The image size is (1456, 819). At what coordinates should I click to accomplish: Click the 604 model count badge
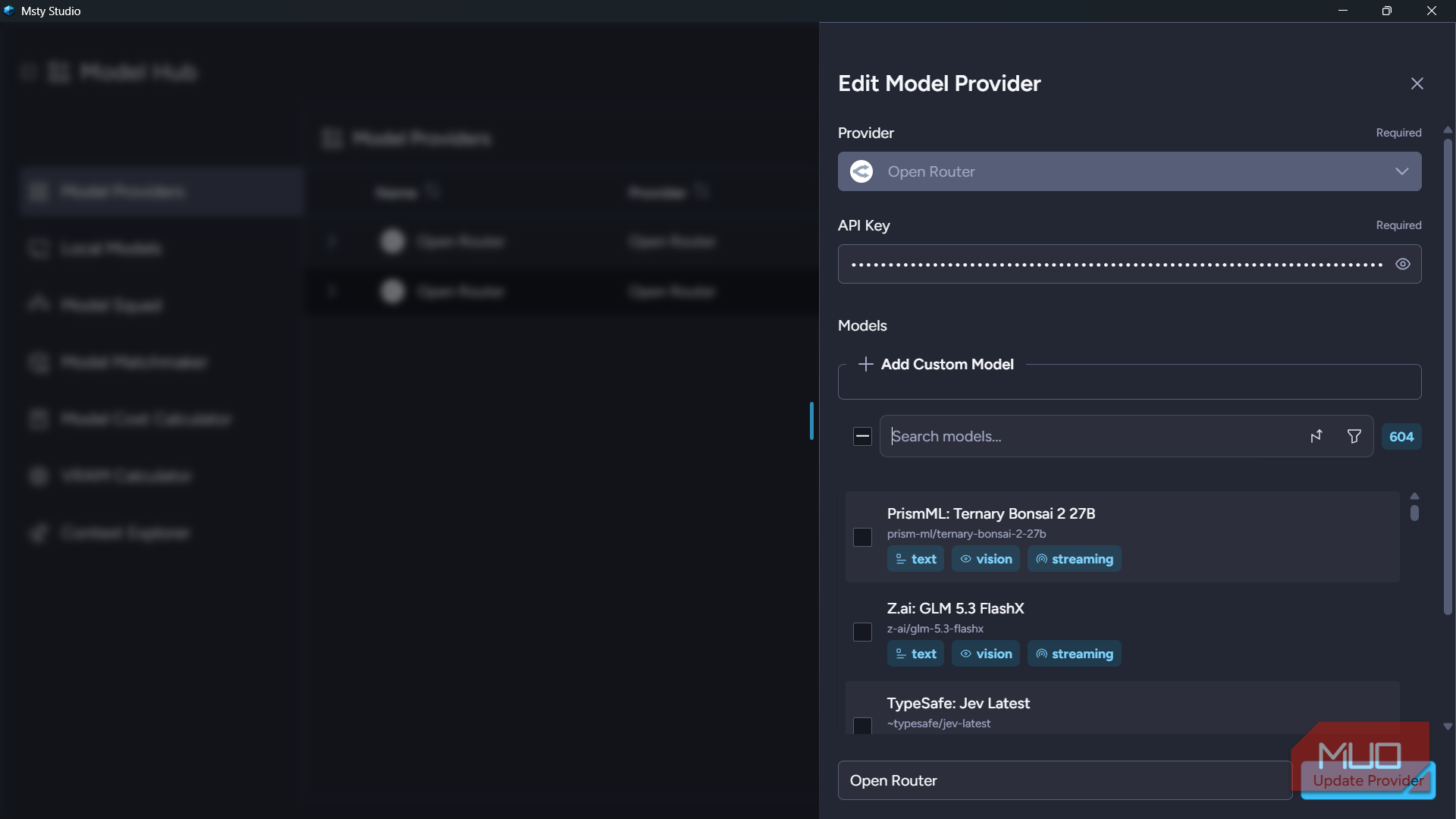[1401, 436]
